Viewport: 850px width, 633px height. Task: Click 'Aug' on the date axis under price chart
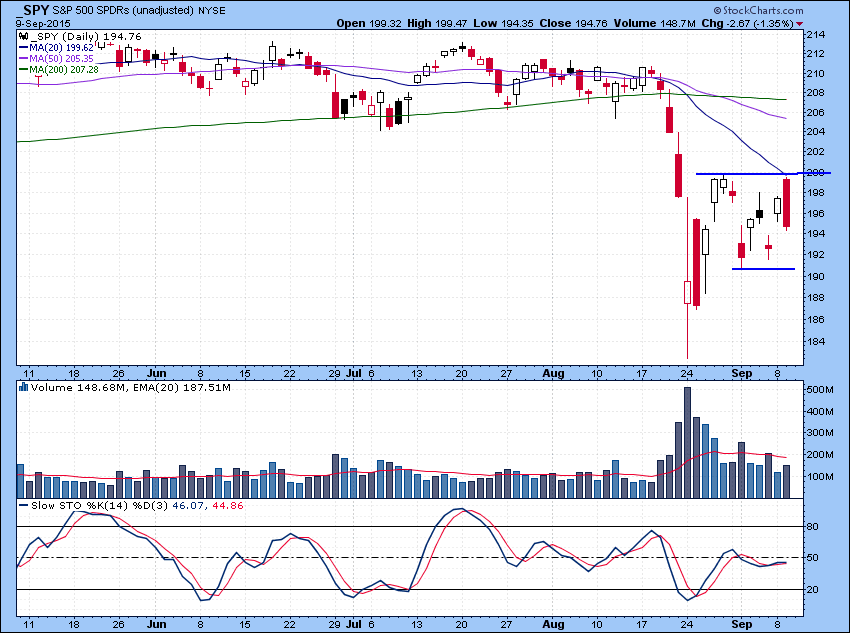pyautogui.click(x=553, y=373)
